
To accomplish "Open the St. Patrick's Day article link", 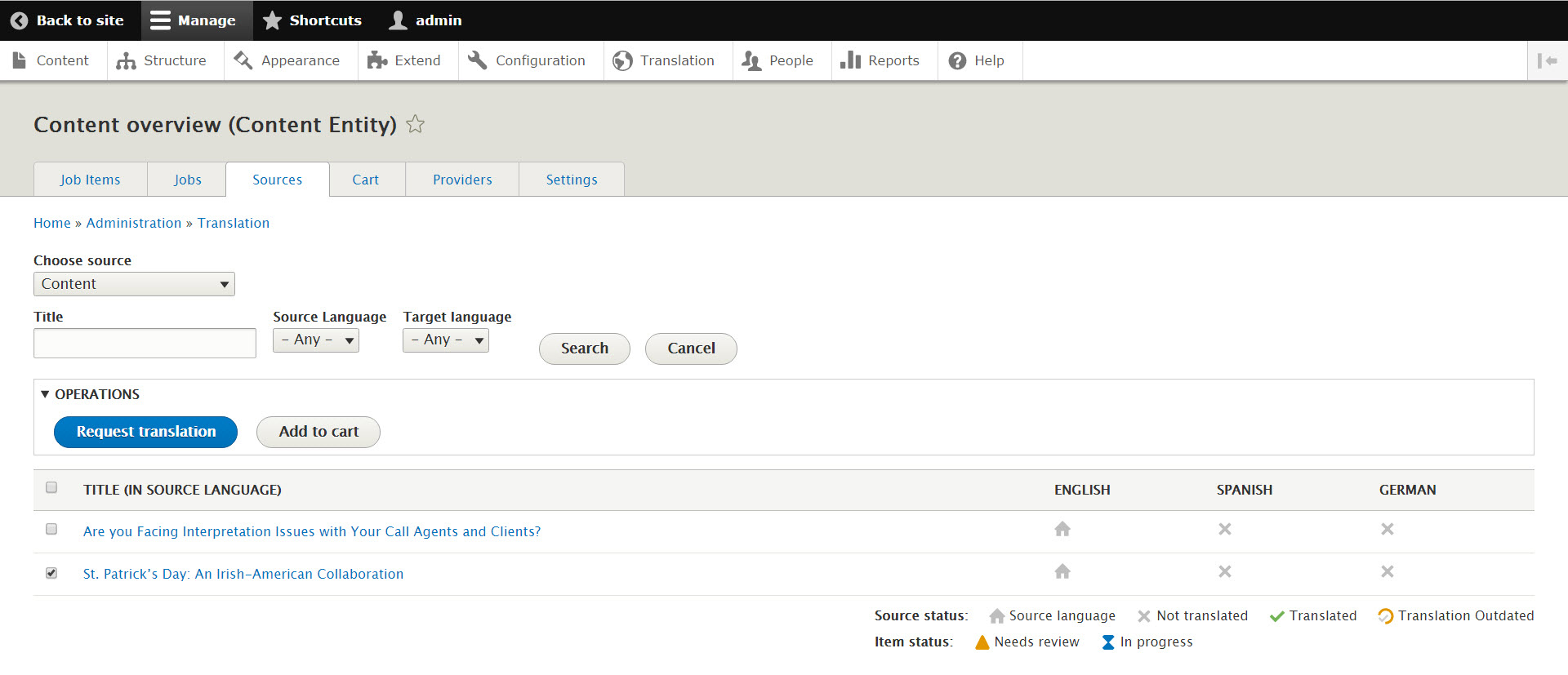I will [x=243, y=574].
